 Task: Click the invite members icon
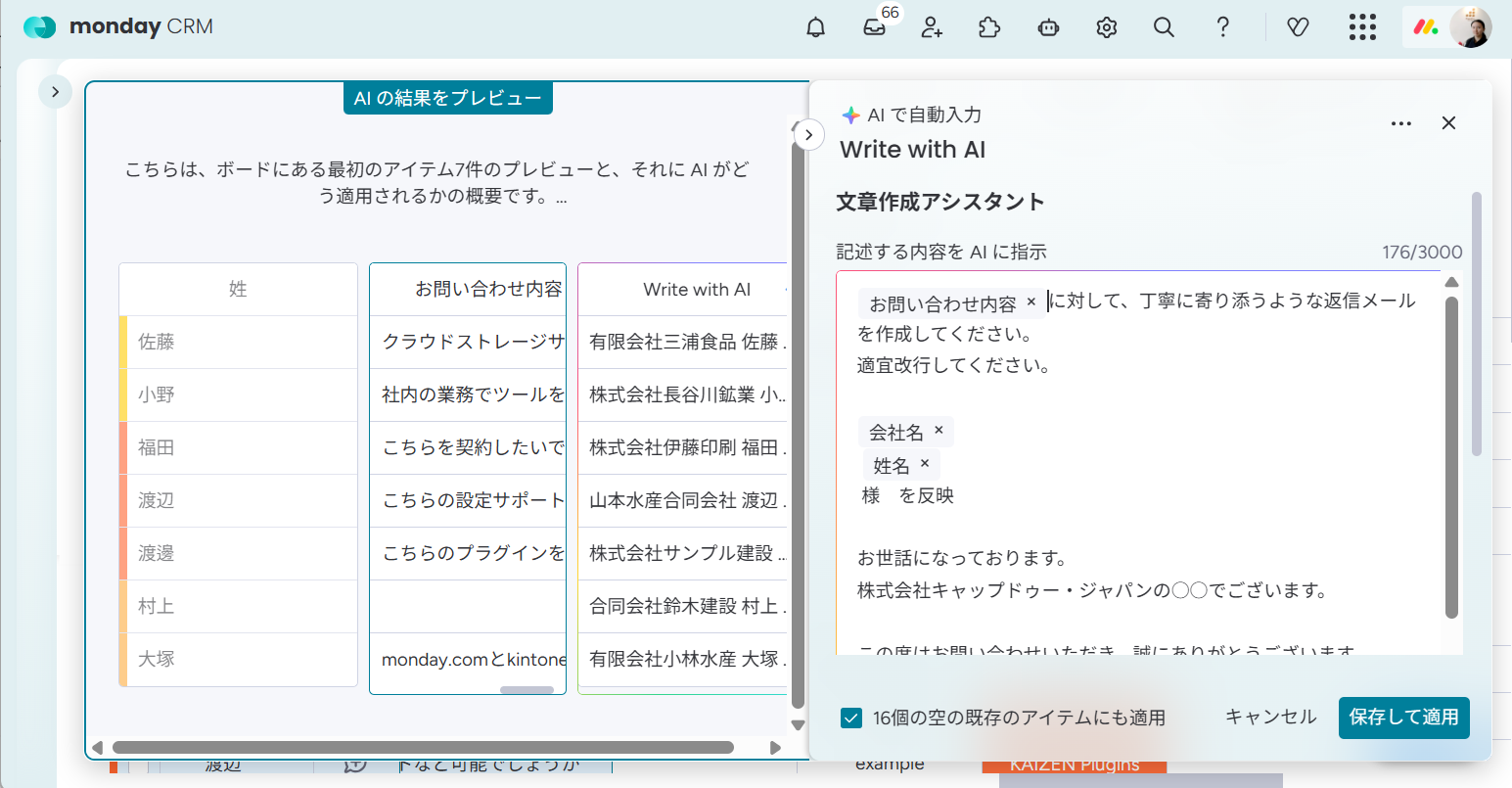click(x=932, y=27)
